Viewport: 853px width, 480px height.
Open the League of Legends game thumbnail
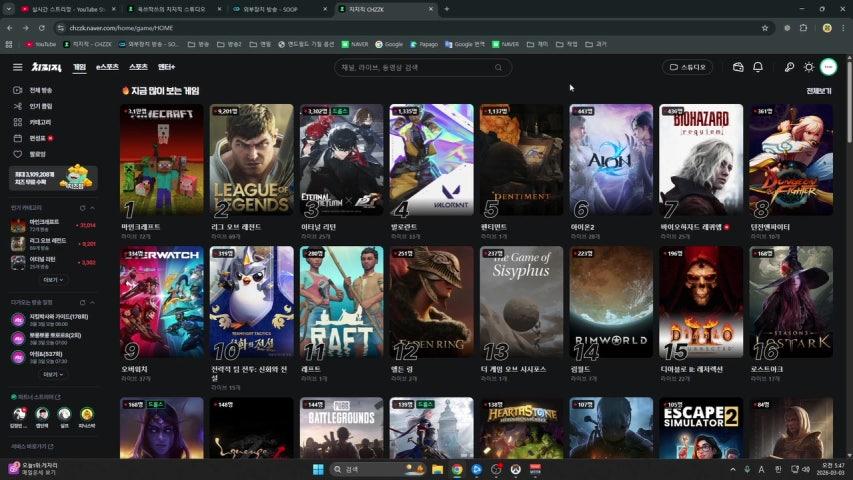click(x=252, y=160)
